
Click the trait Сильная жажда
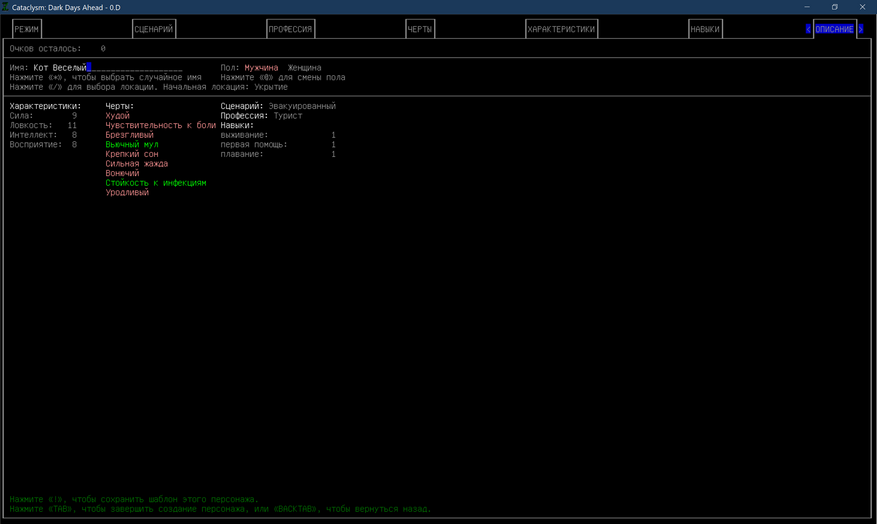136,163
